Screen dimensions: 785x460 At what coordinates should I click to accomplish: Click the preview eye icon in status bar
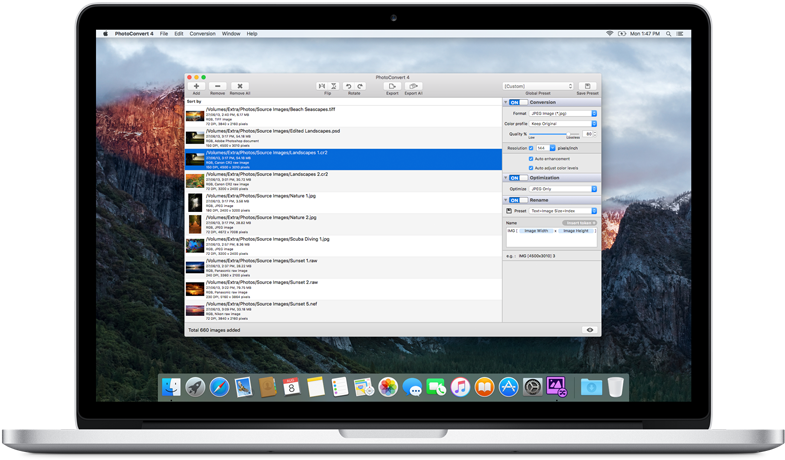(x=590, y=330)
